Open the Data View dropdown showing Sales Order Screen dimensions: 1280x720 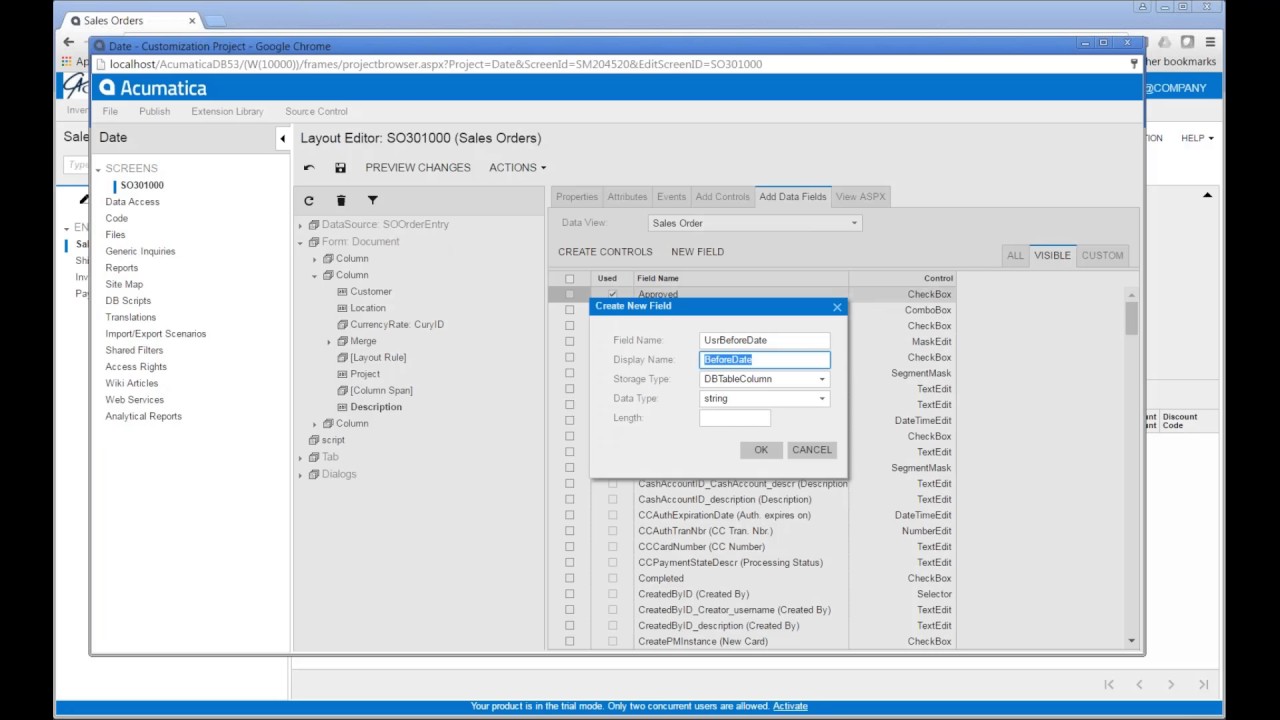854,223
